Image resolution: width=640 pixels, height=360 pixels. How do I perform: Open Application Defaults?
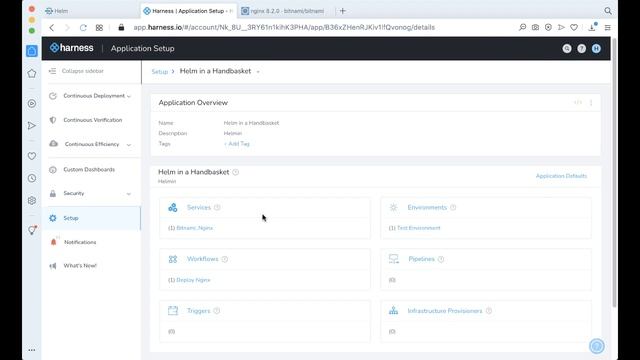point(561,176)
